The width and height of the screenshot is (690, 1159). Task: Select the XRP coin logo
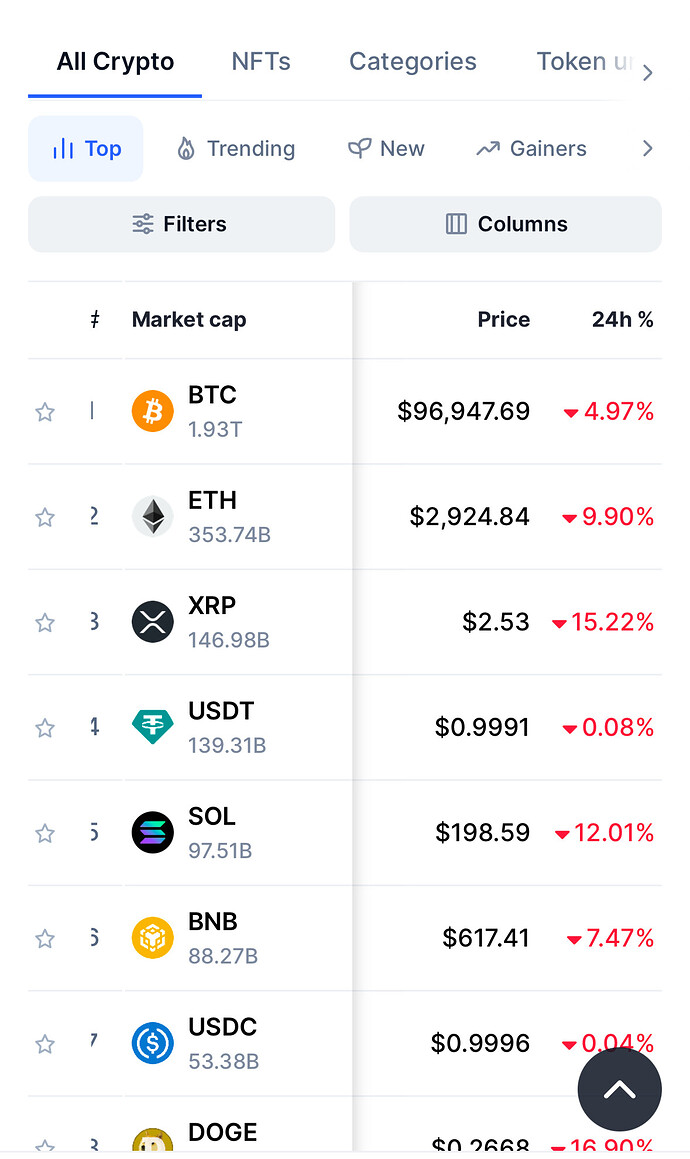[152, 622]
